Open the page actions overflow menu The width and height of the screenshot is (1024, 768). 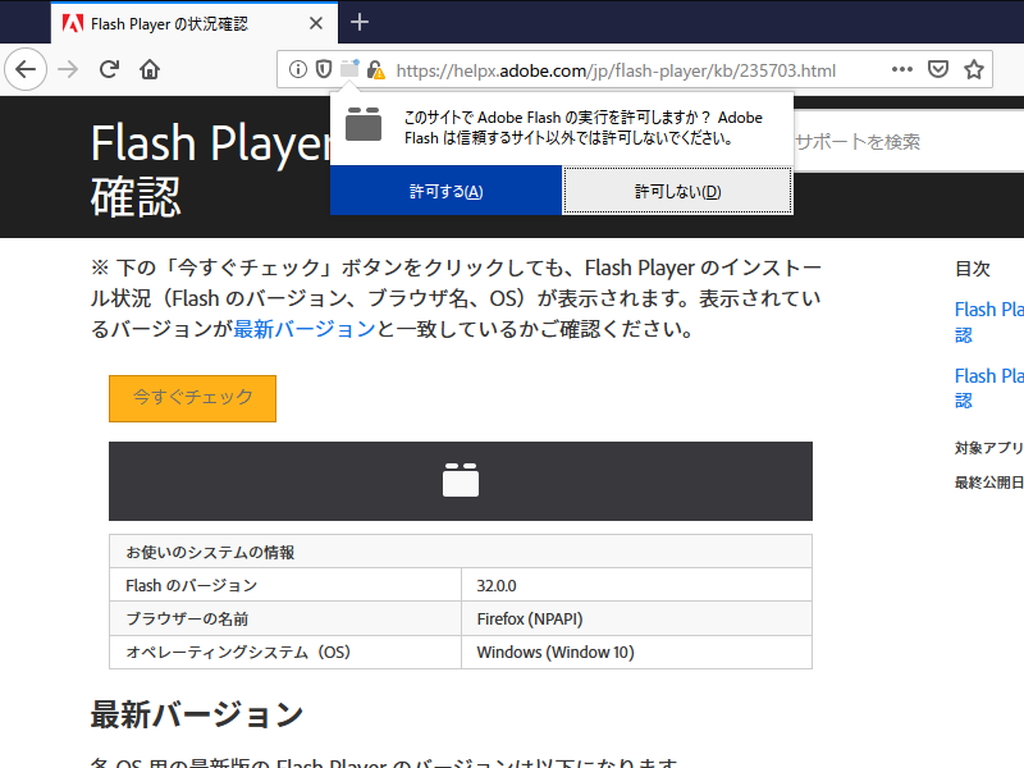coord(902,70)
